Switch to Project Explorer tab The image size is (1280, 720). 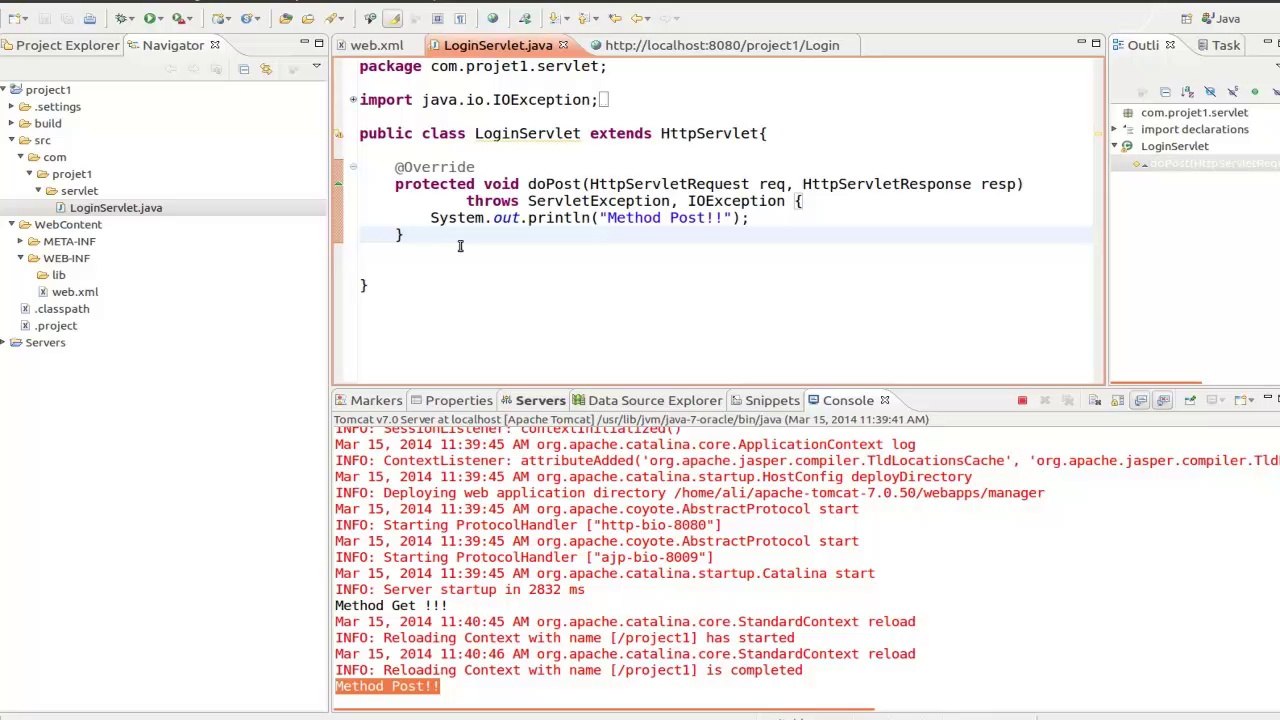pyautogui.click(x=59, y=45)
